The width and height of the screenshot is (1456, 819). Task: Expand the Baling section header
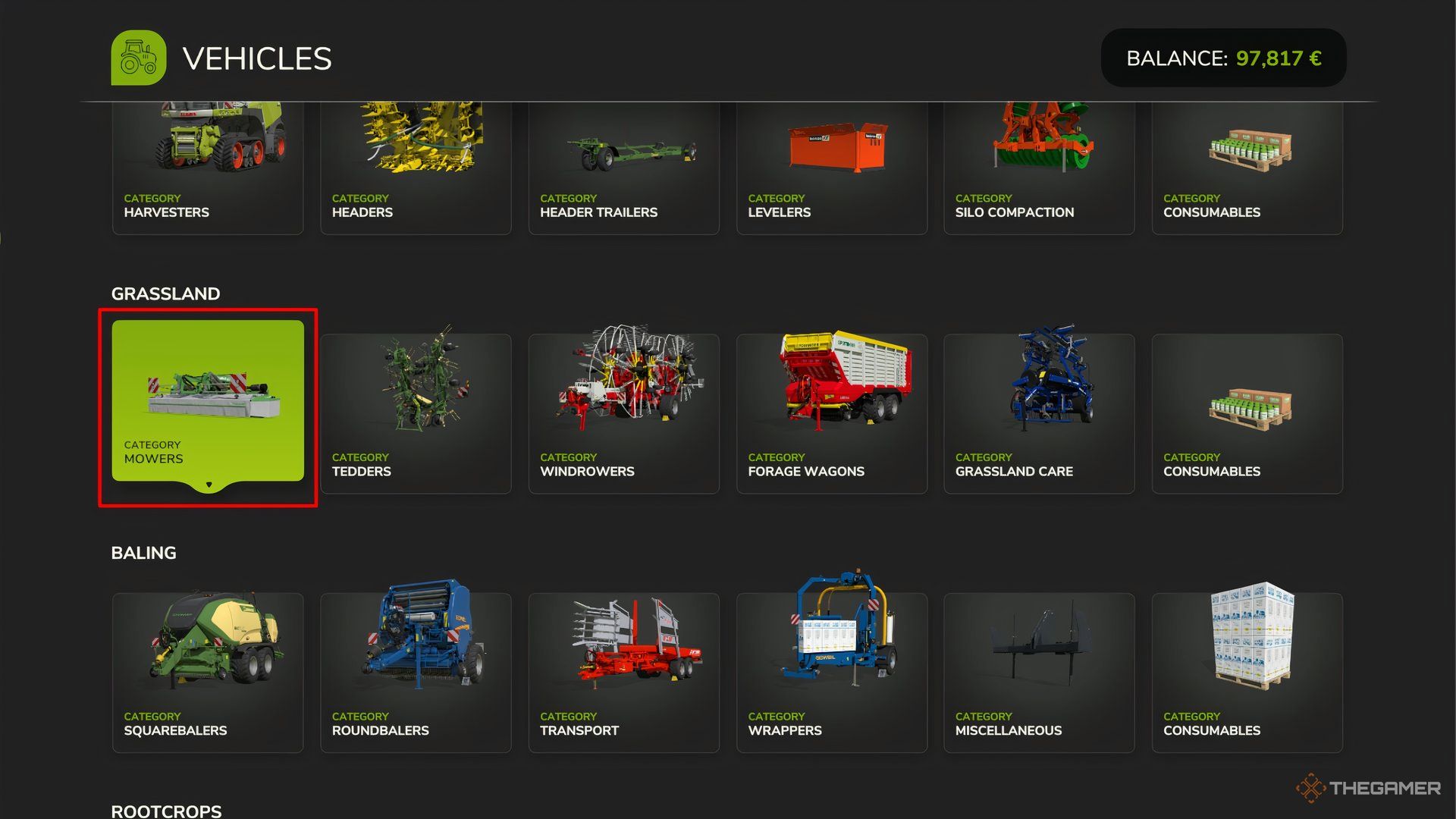(x=144, y=552)
